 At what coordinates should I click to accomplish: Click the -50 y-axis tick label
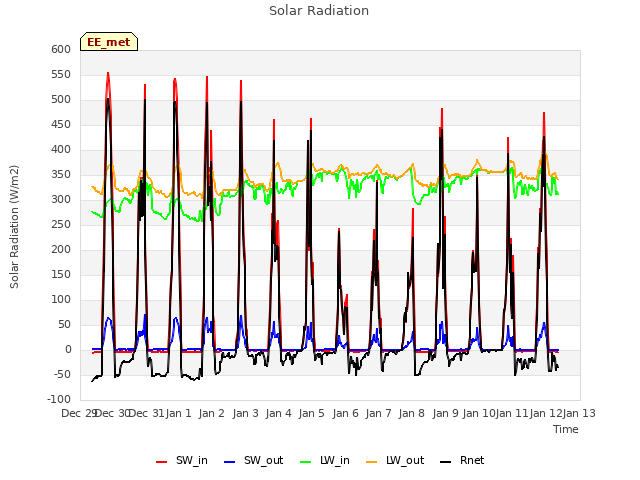click(x=63, y=374)
